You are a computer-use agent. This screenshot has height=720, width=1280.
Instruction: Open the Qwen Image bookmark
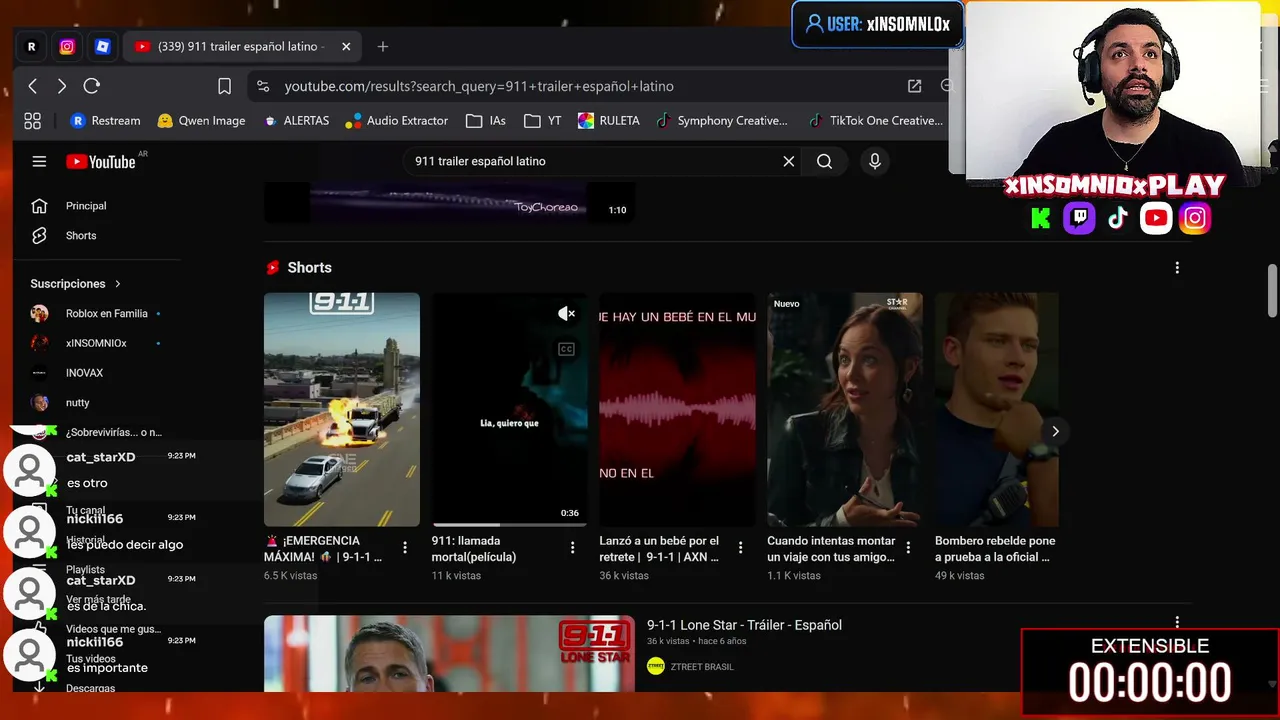(x=201, y=121)
